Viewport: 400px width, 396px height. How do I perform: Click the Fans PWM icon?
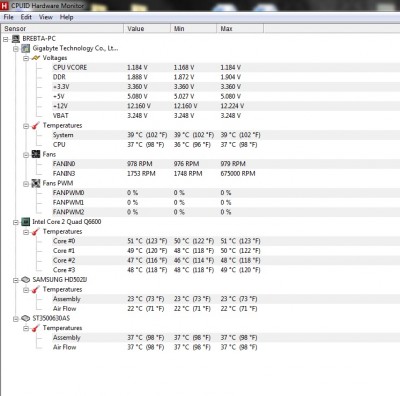coord(36,183)
